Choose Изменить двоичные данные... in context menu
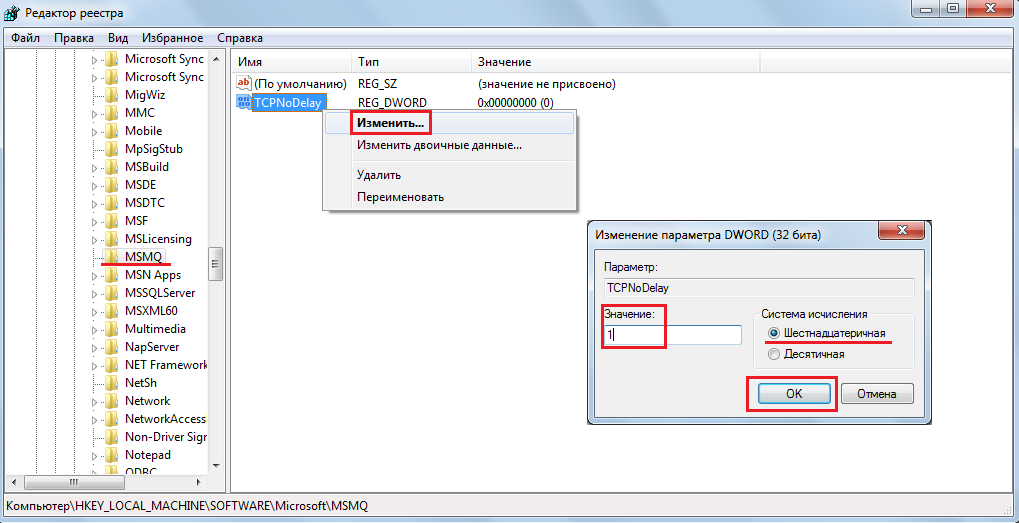Image resolution: width=1019 pixels, height=523 pixels. click(x=449, y=145)
